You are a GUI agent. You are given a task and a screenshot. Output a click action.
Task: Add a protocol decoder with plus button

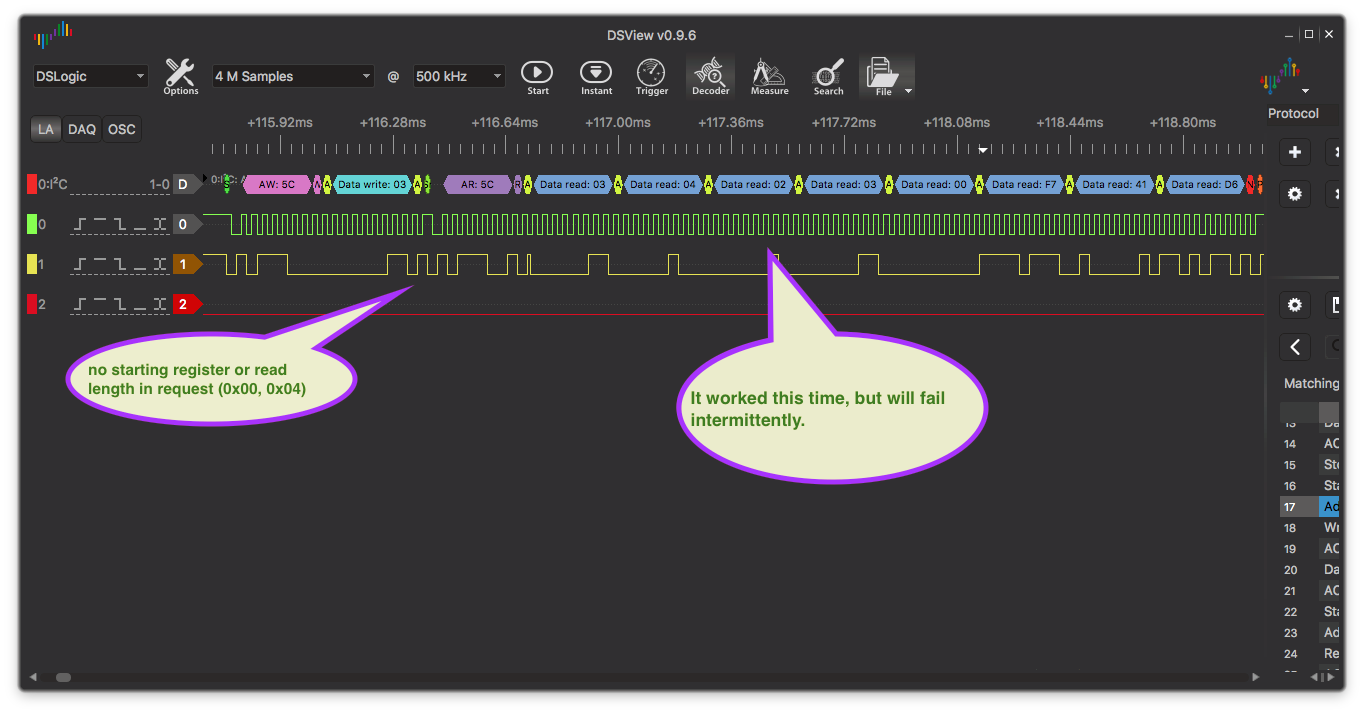click(x=1295, y=152)
